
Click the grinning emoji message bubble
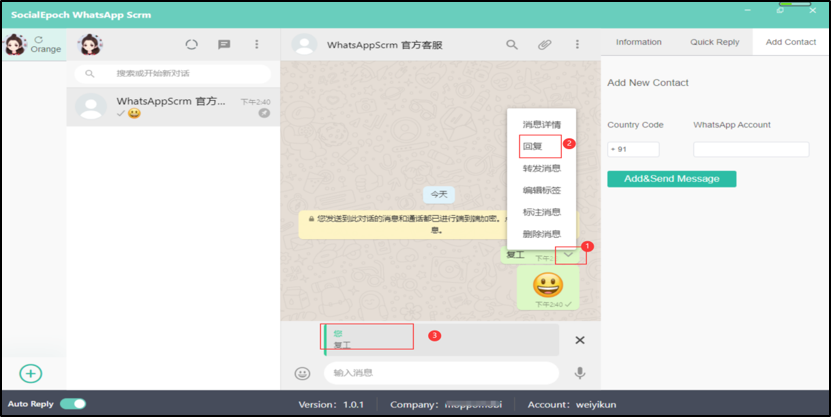click(548, 288)
